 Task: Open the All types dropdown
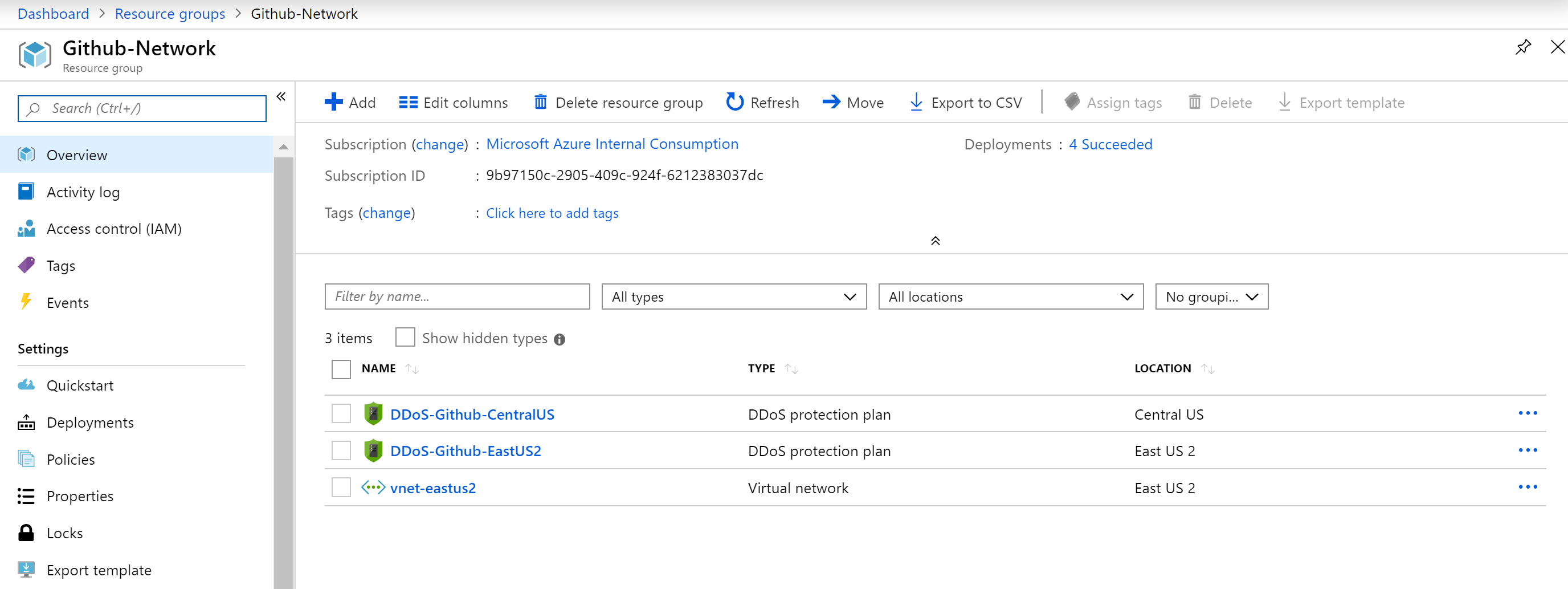click(x=733, y=296)
